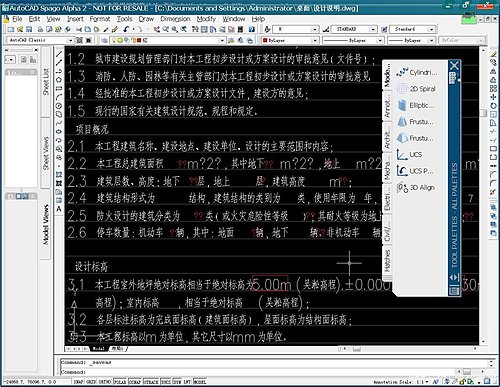Select the Cut scissors icon
500x387 pixels.
[79, 29]
